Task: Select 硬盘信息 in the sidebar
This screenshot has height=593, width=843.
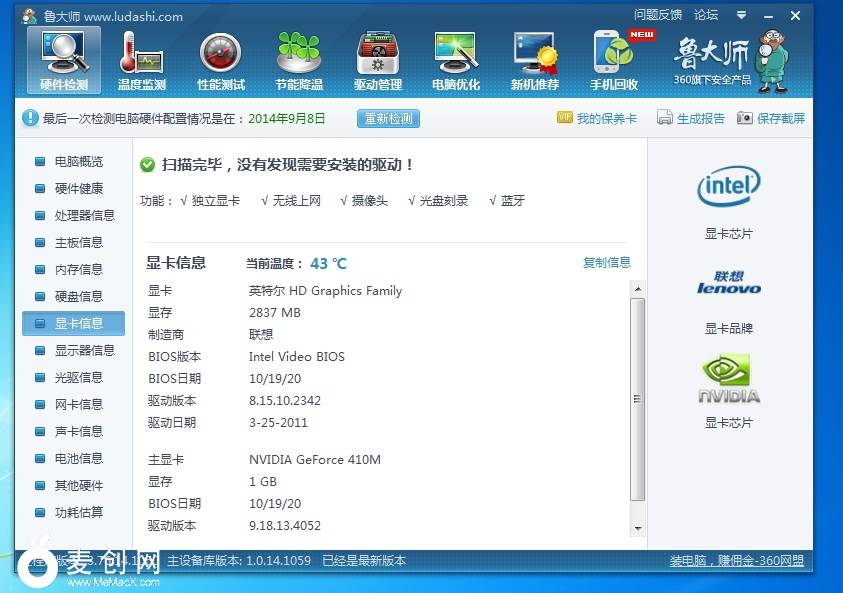Action: [78, 297]
